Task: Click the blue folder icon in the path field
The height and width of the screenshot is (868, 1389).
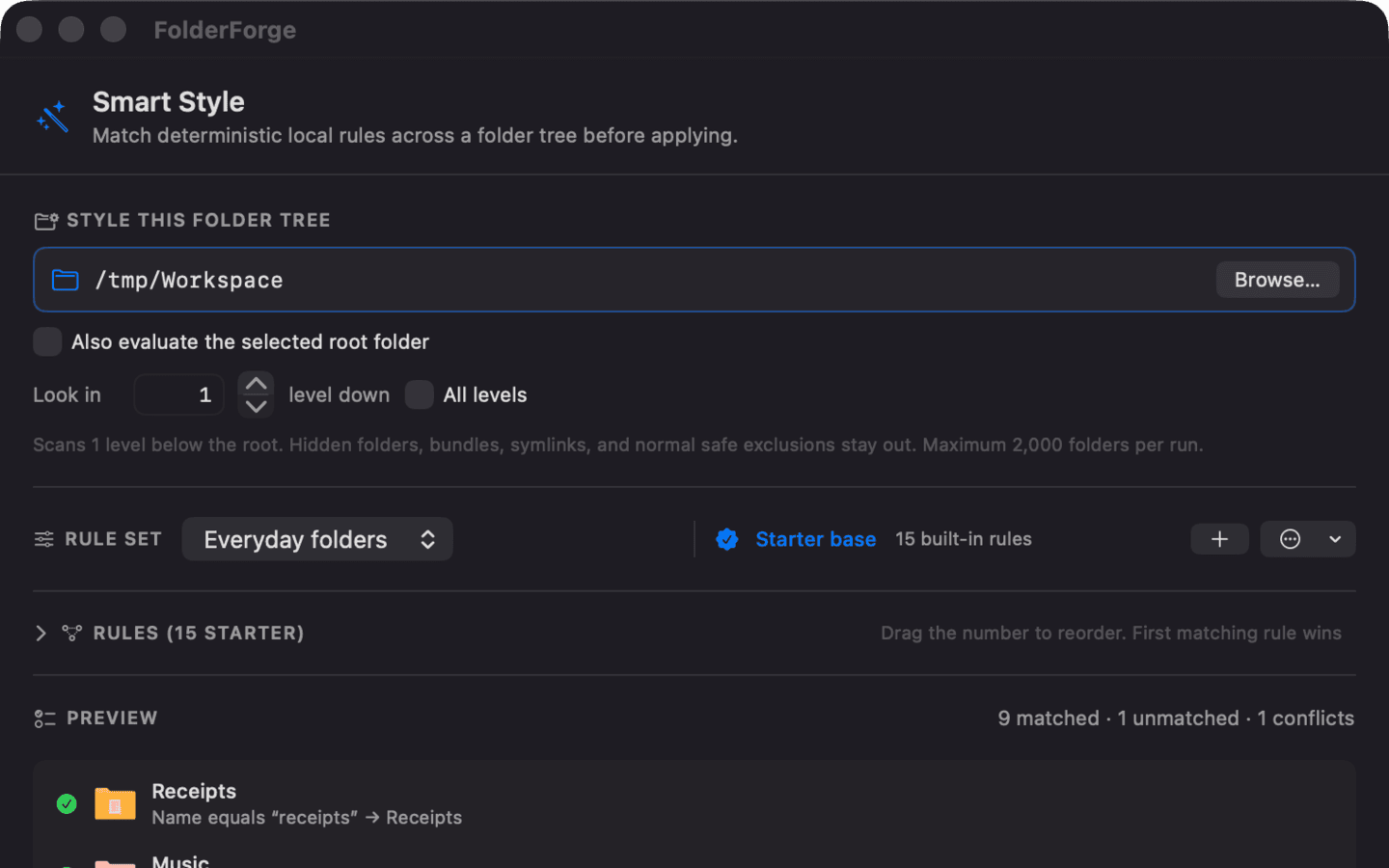Action: coord(65,280)
